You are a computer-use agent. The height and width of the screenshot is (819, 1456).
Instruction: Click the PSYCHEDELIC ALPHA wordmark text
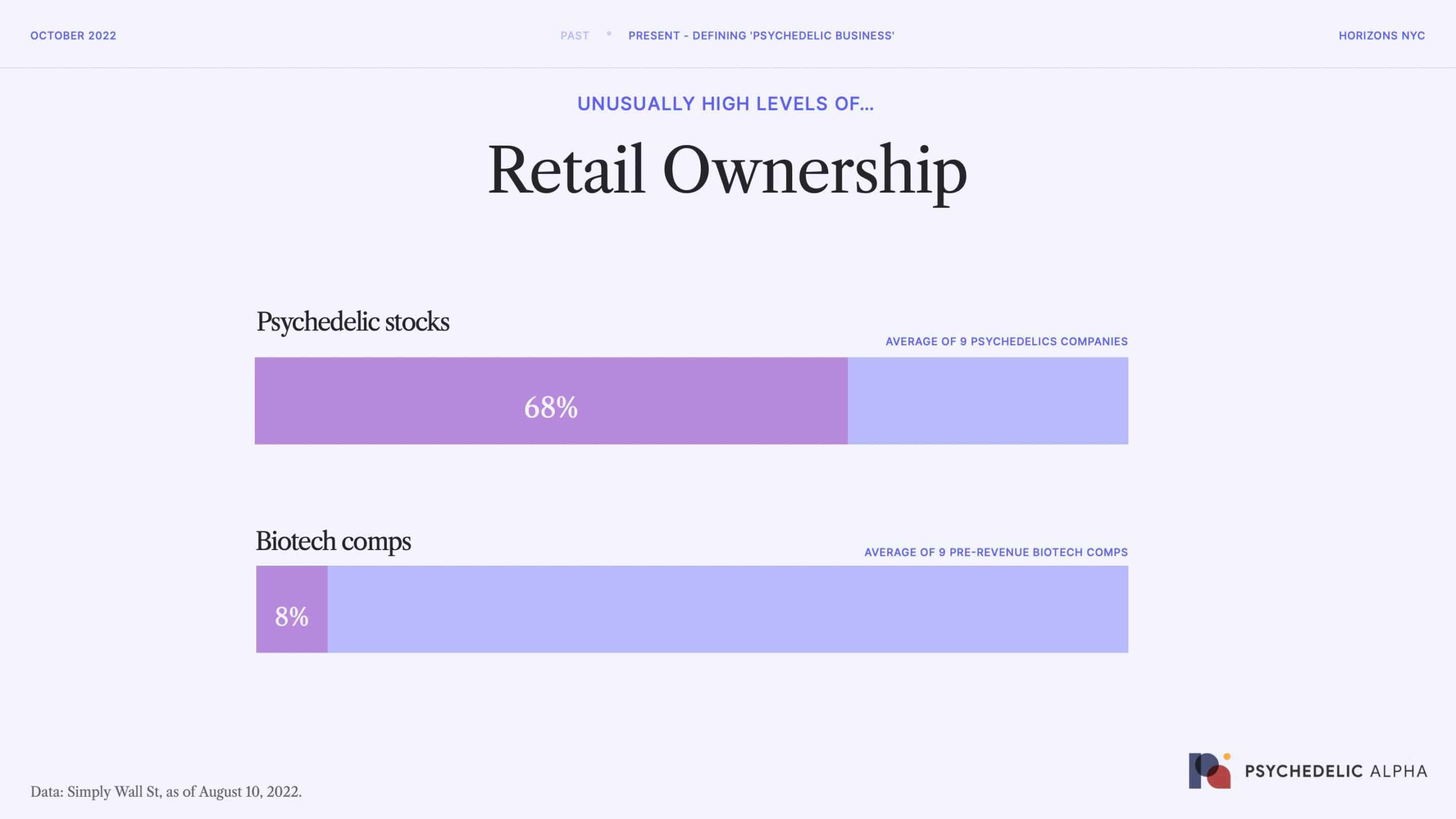1336,771
